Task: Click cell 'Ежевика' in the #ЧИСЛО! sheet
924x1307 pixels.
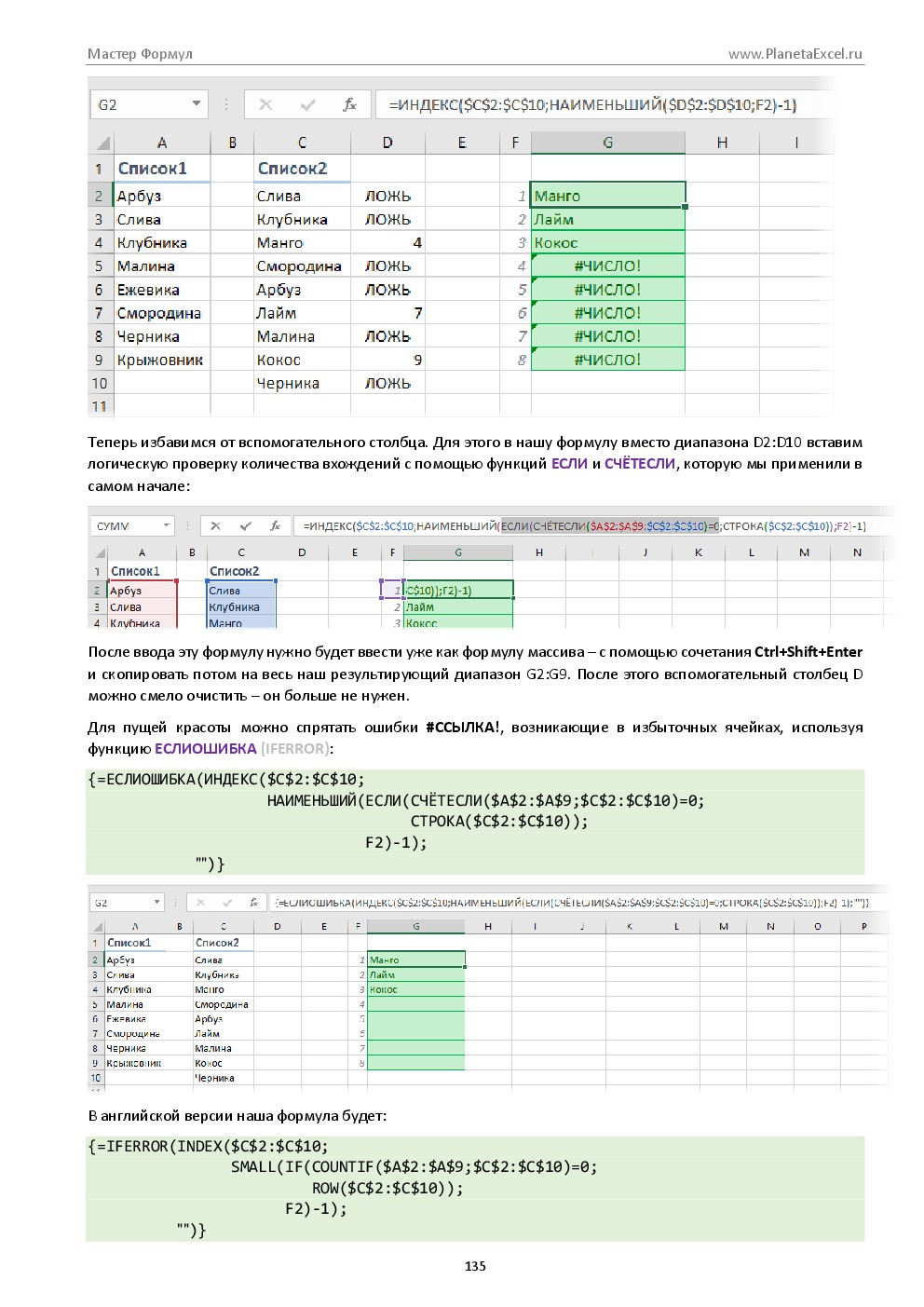Action: [x=161, y=291]
